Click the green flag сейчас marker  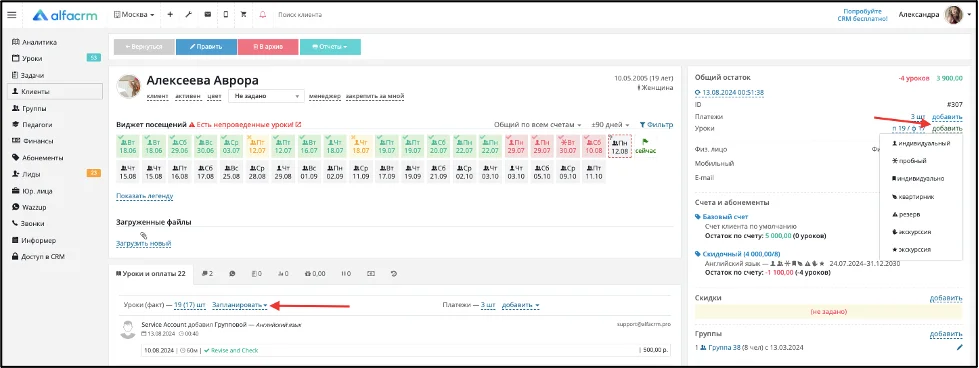[645, 146]
